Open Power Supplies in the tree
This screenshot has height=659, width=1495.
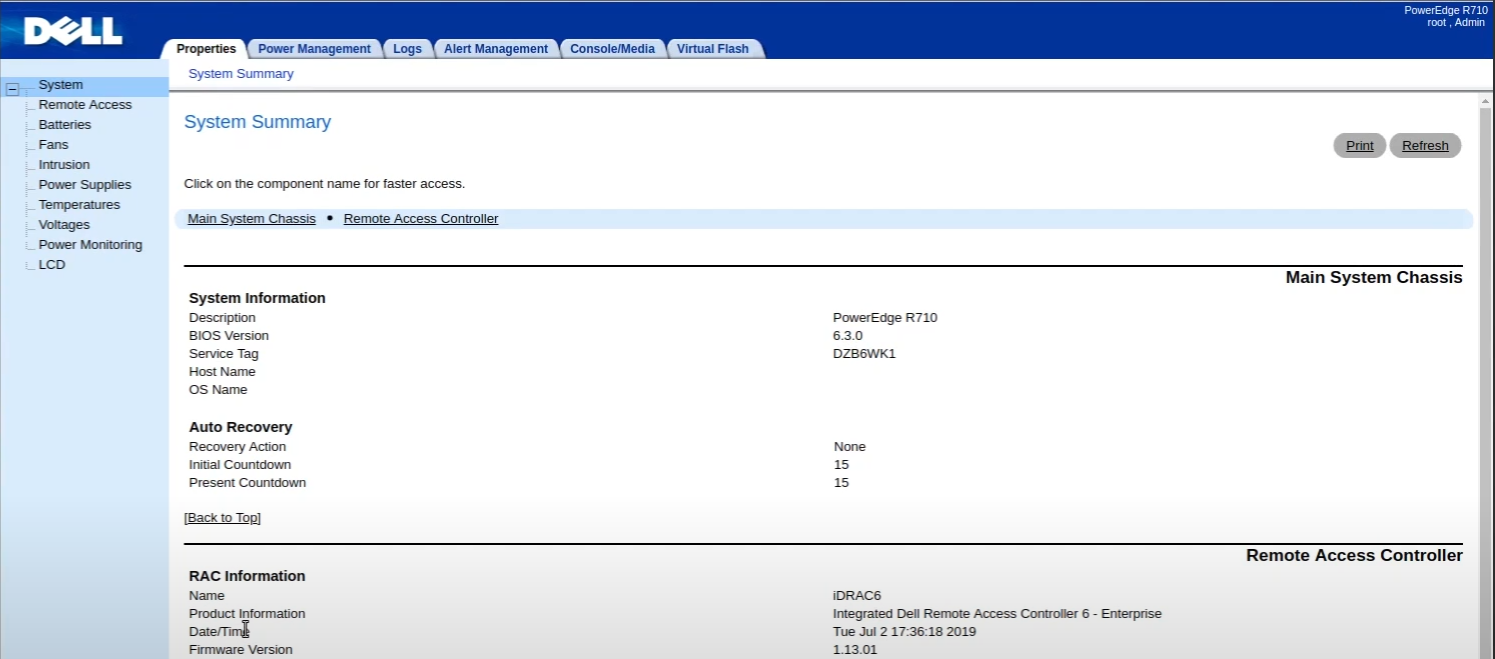pyautogui.click(x=85, y=185)
